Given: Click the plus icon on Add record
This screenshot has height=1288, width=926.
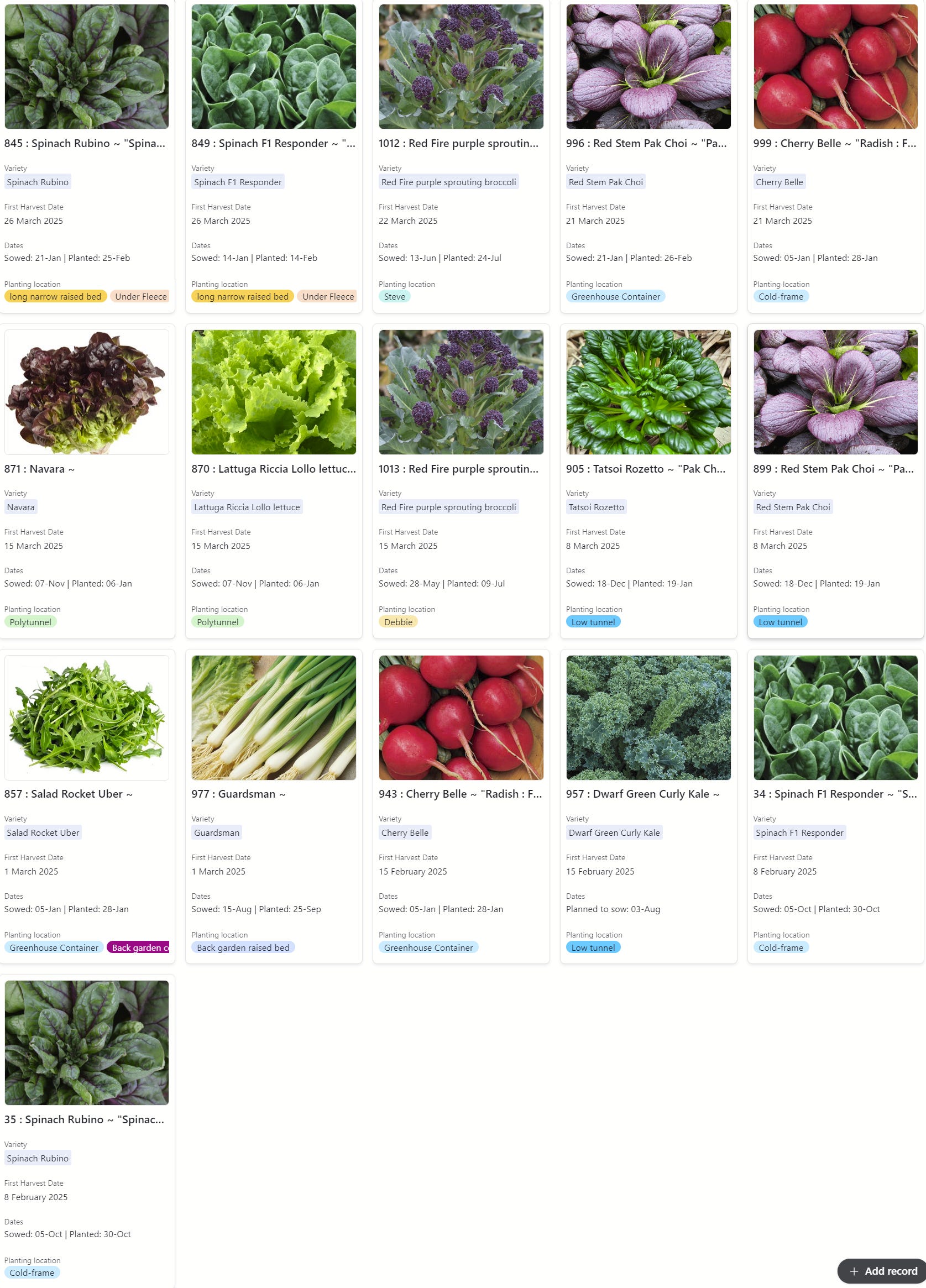Looking at the screenshot, I should (x=853, y=1271).
